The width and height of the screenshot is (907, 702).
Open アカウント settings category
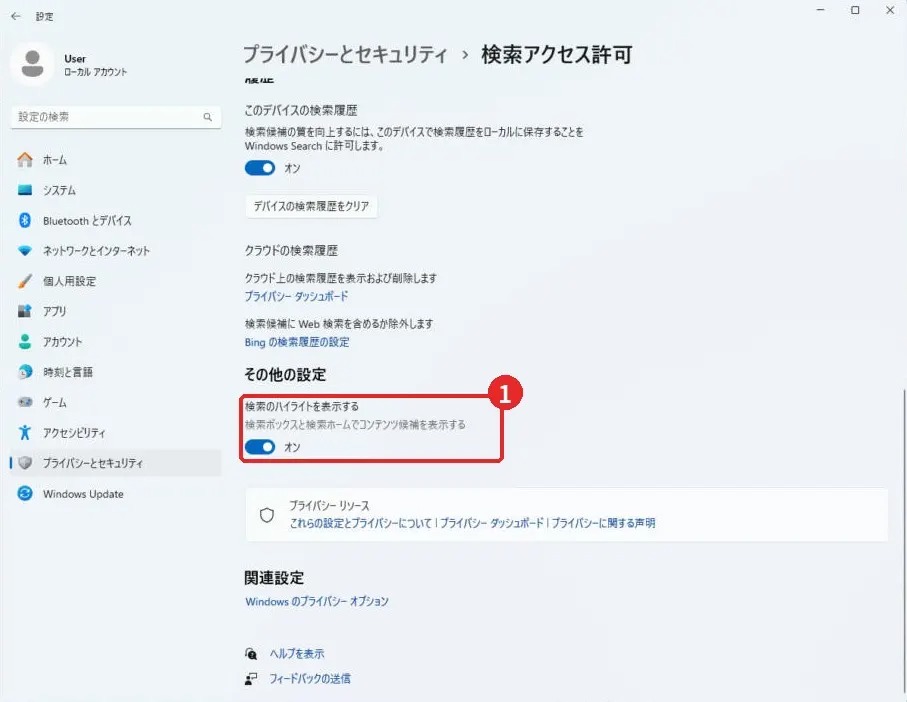click(x=116, y=341)
